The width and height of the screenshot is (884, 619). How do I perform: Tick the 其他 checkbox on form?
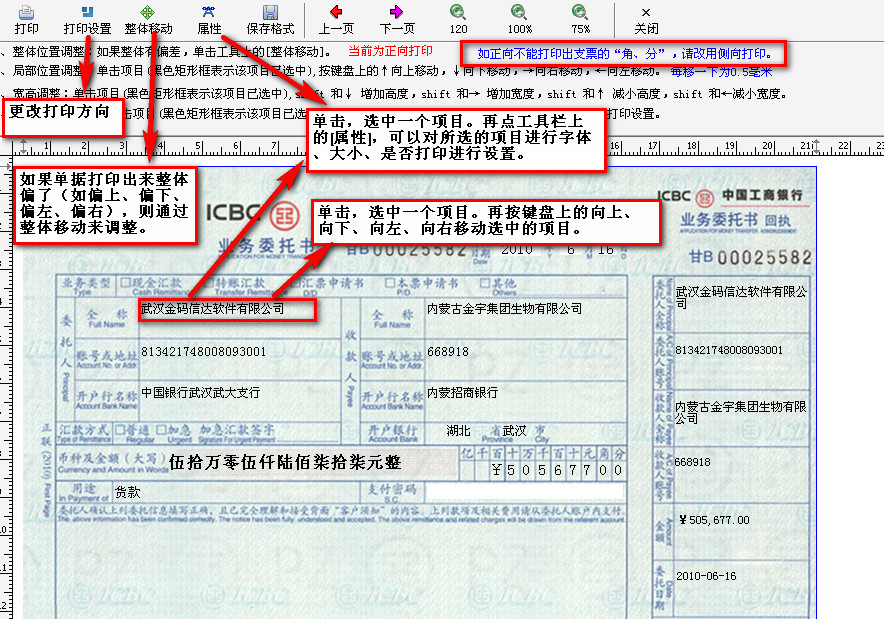click(485, 282)
